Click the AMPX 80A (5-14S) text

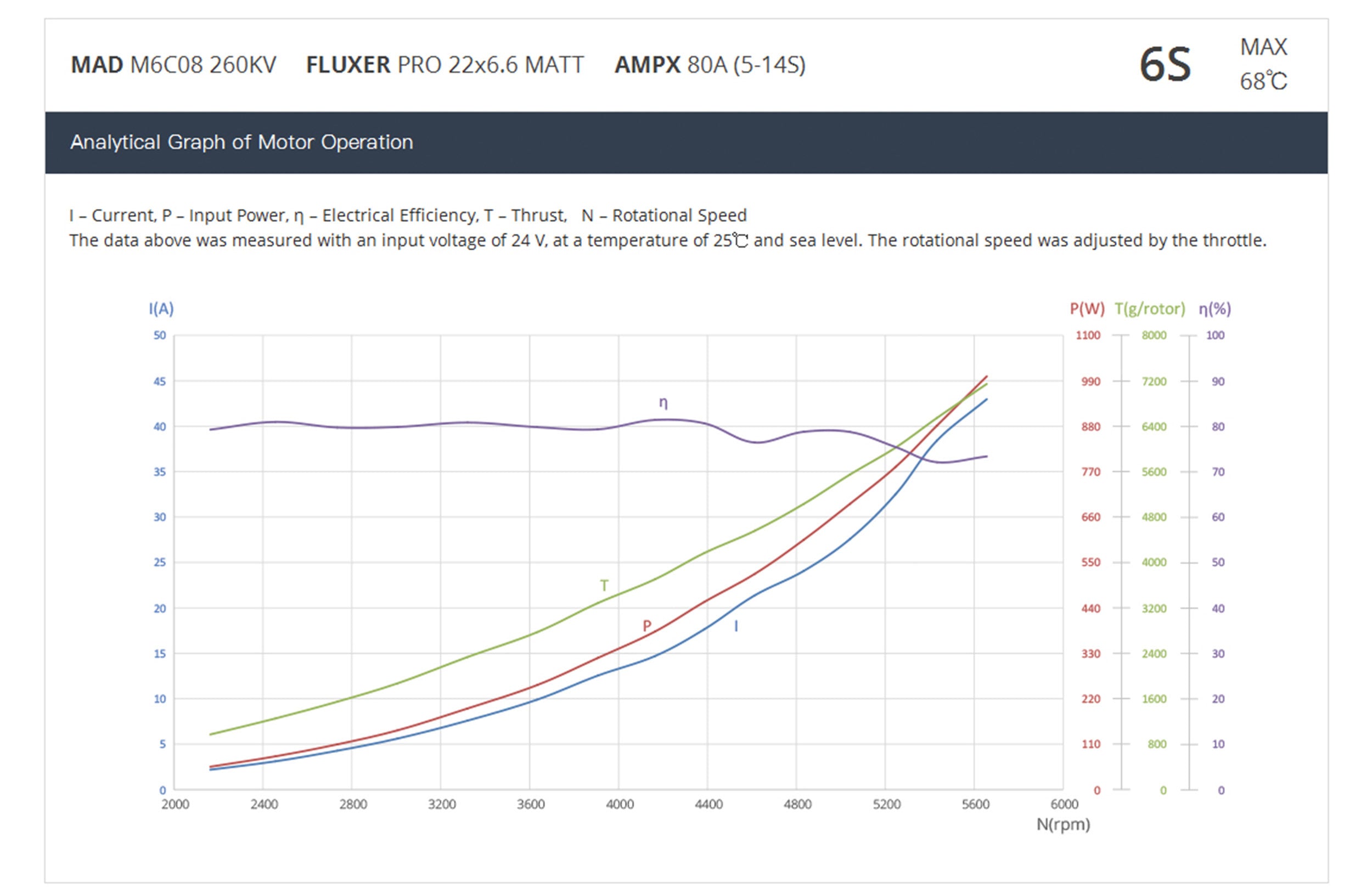point(710,65)
